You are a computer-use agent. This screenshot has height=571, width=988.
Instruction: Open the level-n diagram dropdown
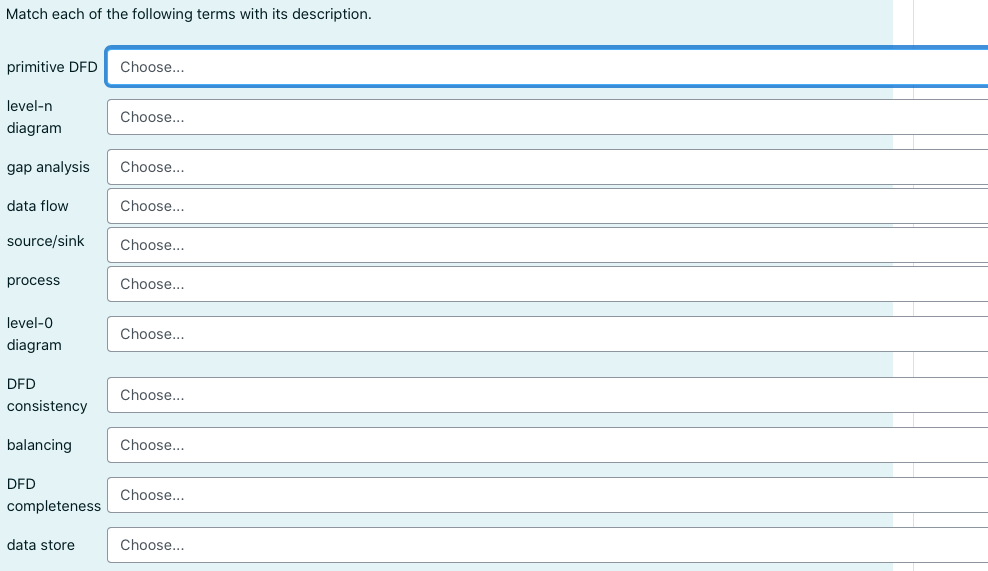[x=548, y=117]
